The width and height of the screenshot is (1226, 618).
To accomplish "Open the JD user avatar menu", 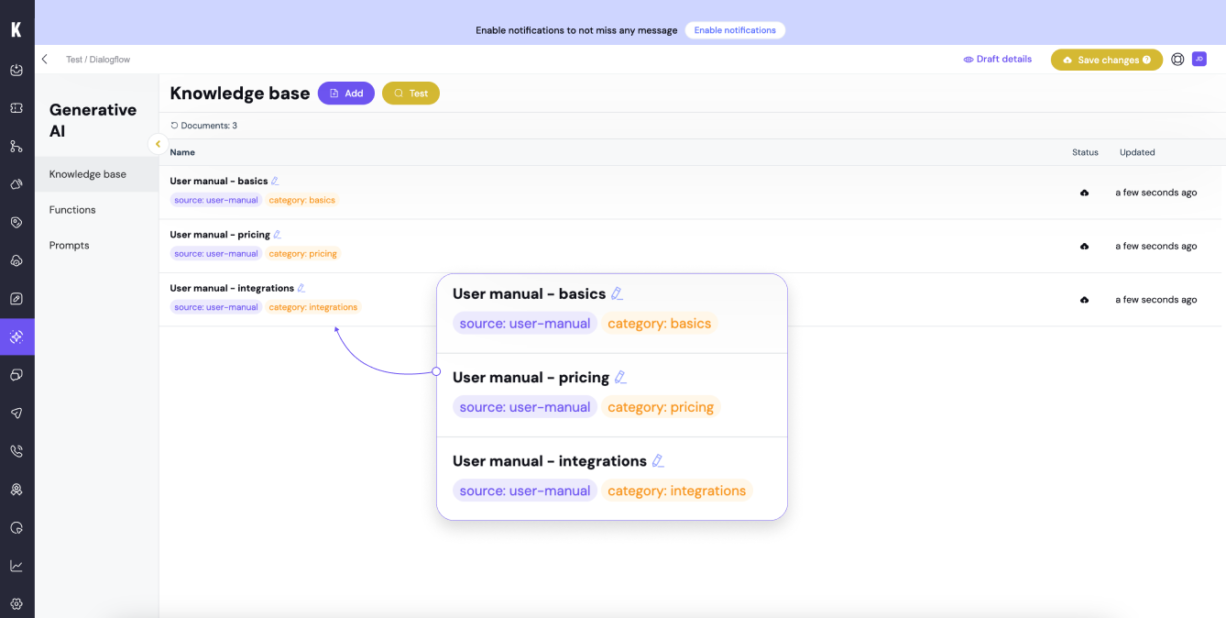I will [x=1199, y=59].
